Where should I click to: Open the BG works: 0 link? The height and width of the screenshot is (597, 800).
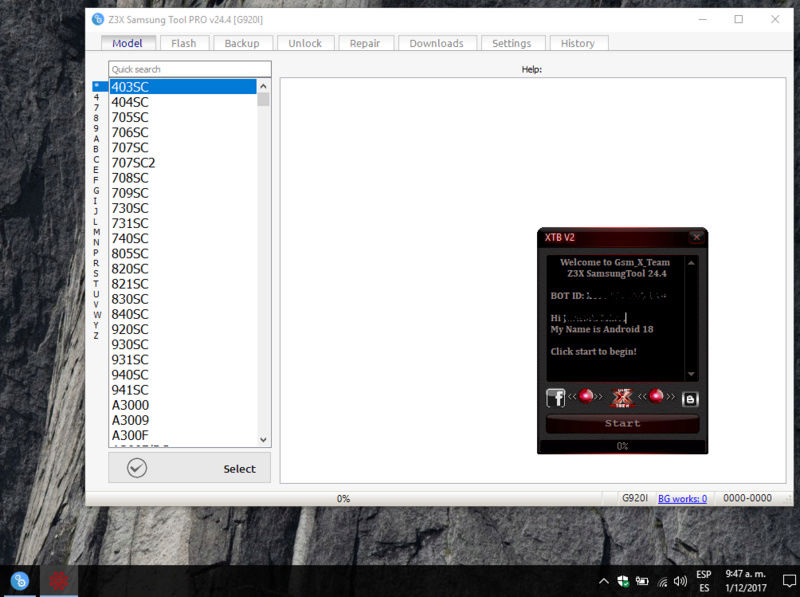pos(683,499)
